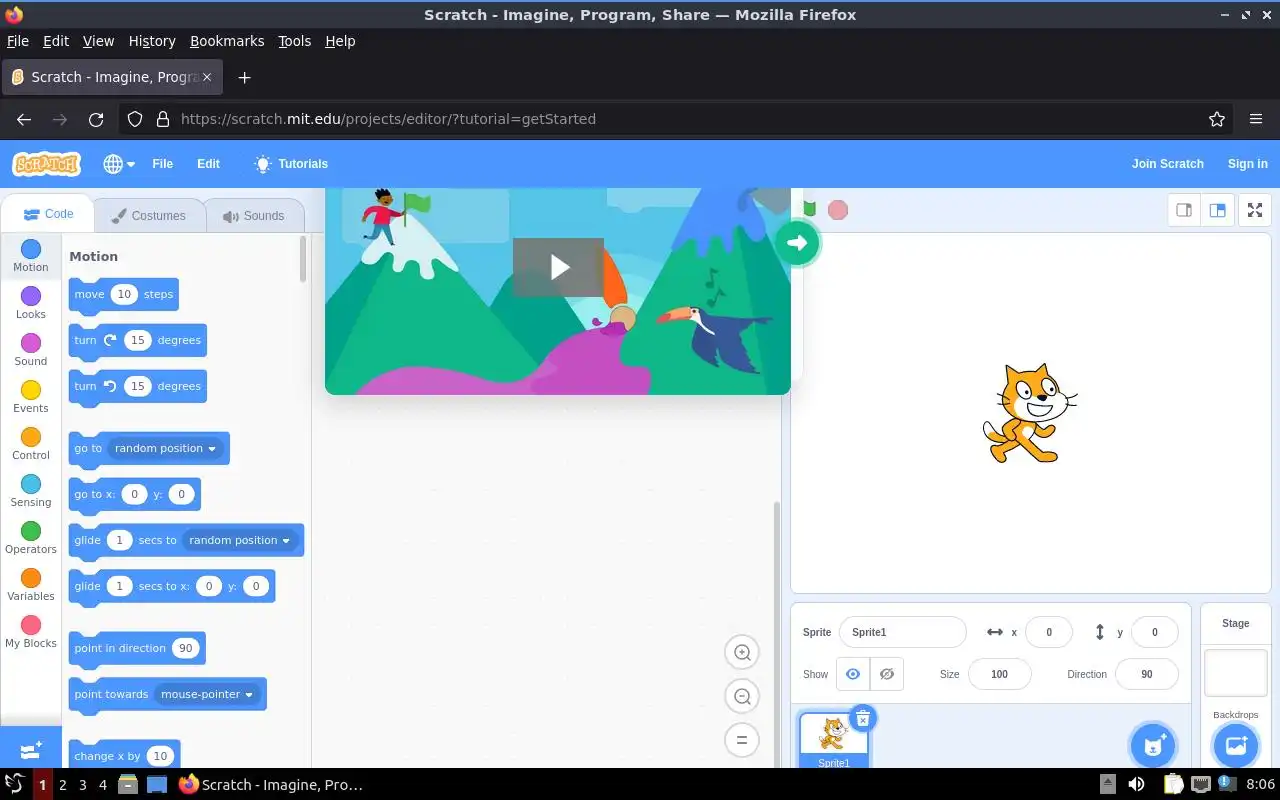Open the language globe menu
The image size is (1280, 800).
coord(119,164)
